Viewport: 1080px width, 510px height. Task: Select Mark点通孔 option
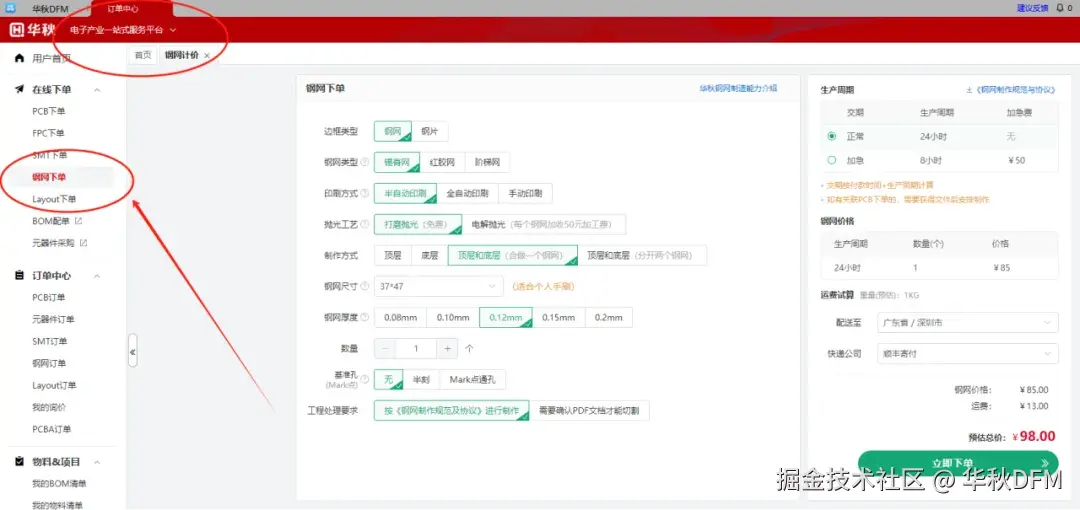point(472,379)
